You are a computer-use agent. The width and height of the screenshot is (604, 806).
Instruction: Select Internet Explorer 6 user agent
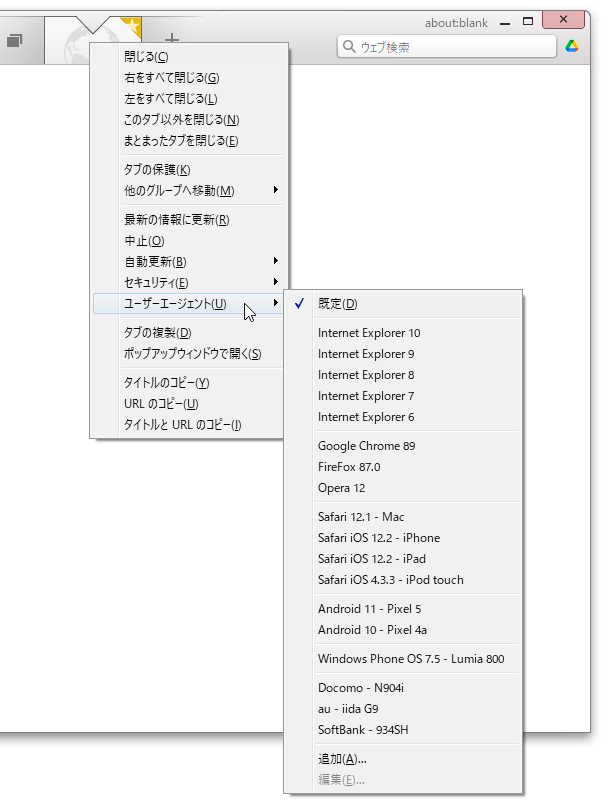click(402, 417)
